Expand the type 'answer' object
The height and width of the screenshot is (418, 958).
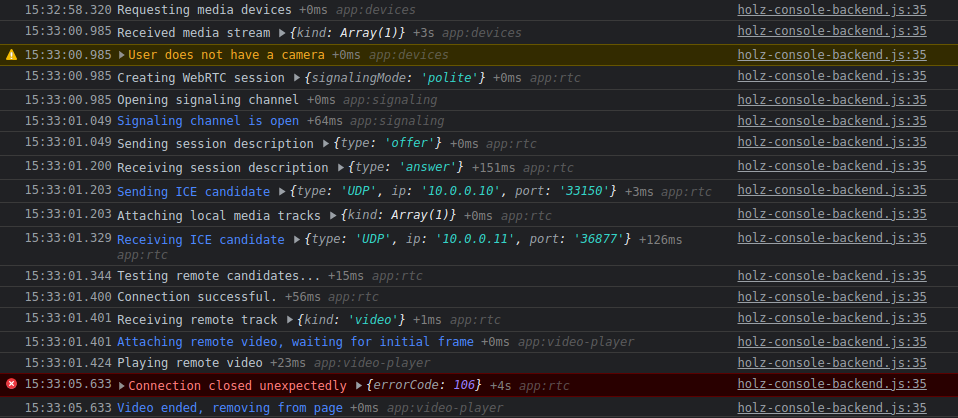340,167
